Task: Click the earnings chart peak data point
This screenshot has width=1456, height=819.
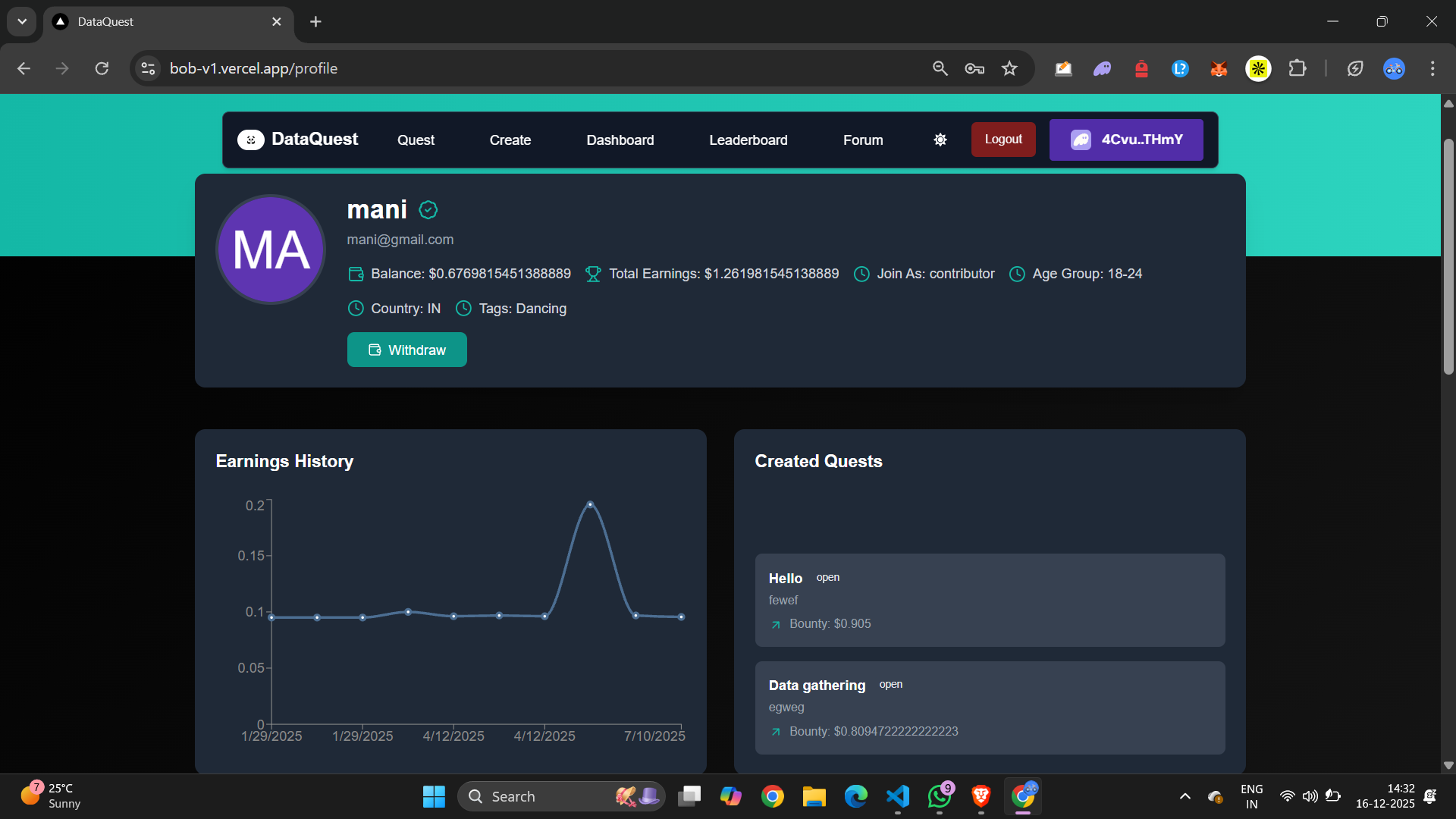Action: 590,504
